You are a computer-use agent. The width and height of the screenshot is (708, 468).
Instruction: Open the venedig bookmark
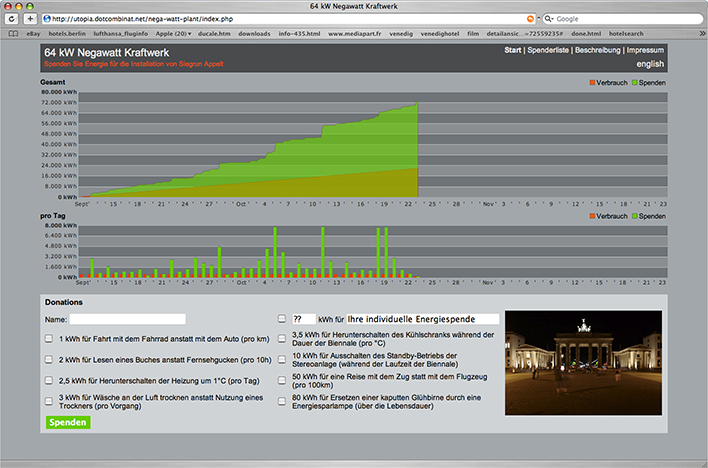point(401,34)
